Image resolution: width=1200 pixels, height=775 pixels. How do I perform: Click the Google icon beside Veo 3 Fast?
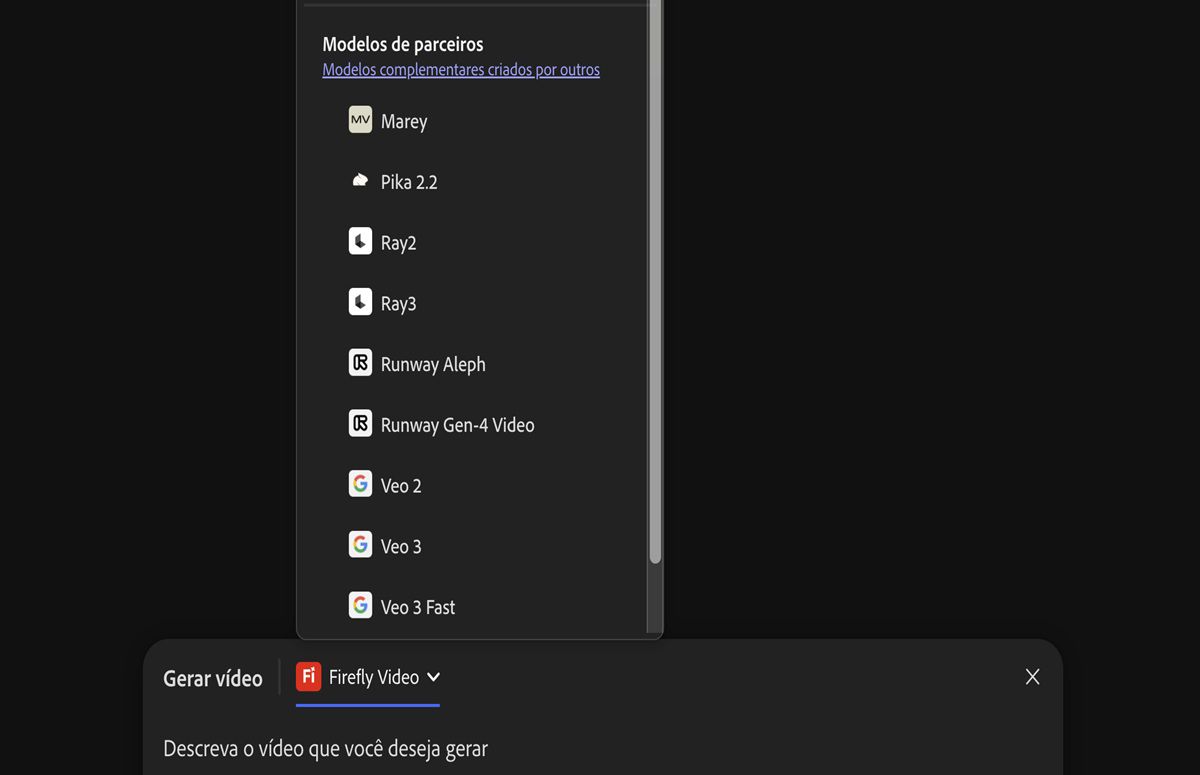coord(360,605)
